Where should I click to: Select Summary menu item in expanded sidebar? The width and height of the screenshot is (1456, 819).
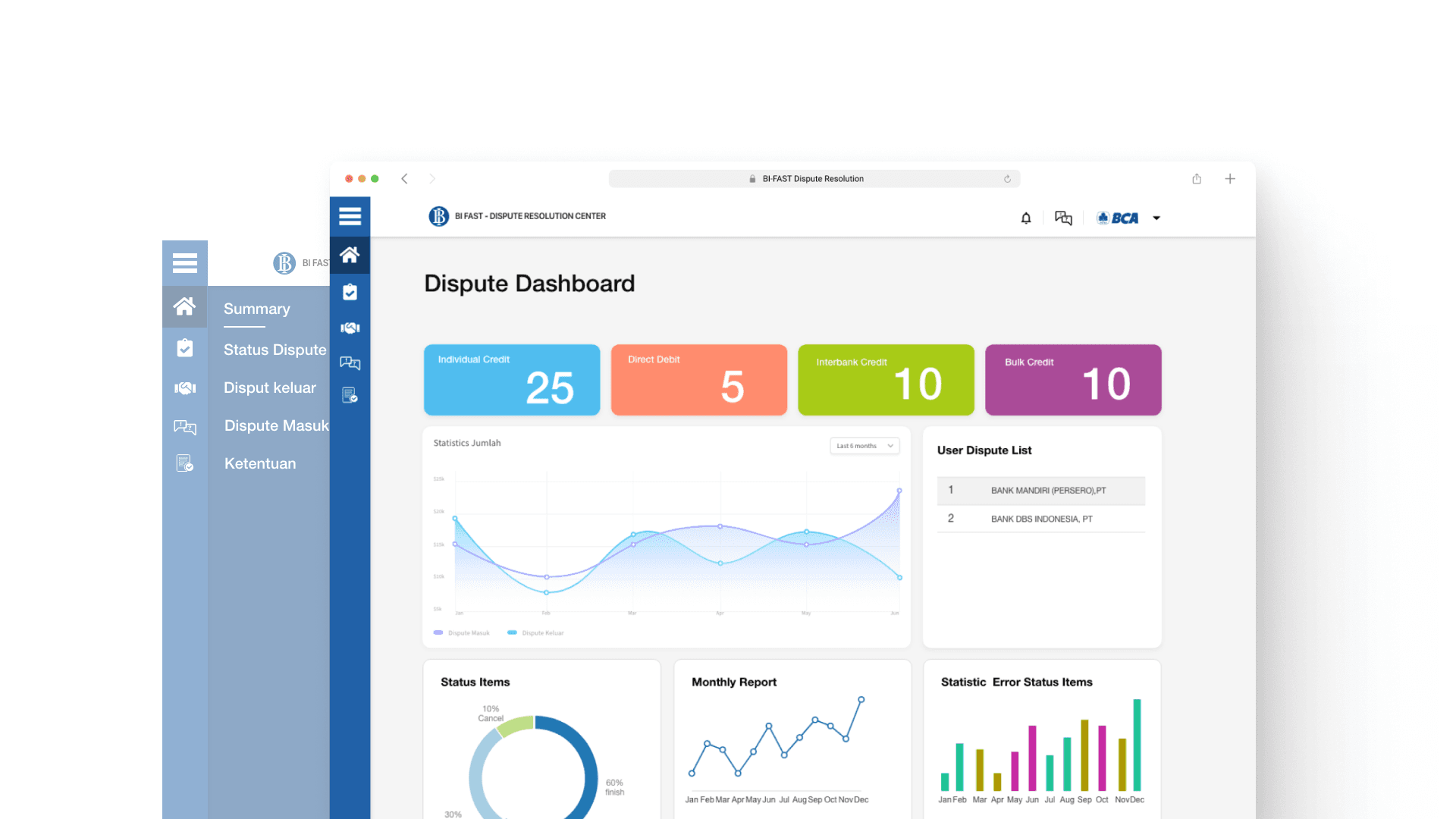click(x=257, y=309)
